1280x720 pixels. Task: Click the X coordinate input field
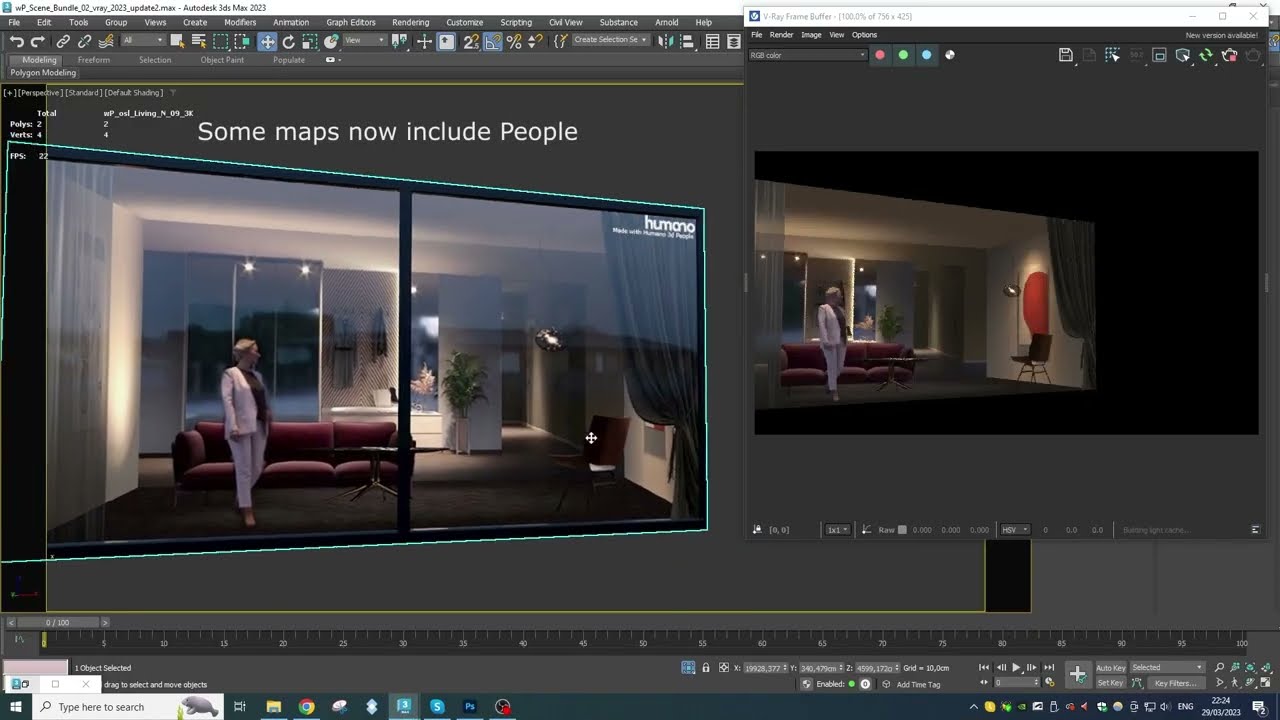768,668
